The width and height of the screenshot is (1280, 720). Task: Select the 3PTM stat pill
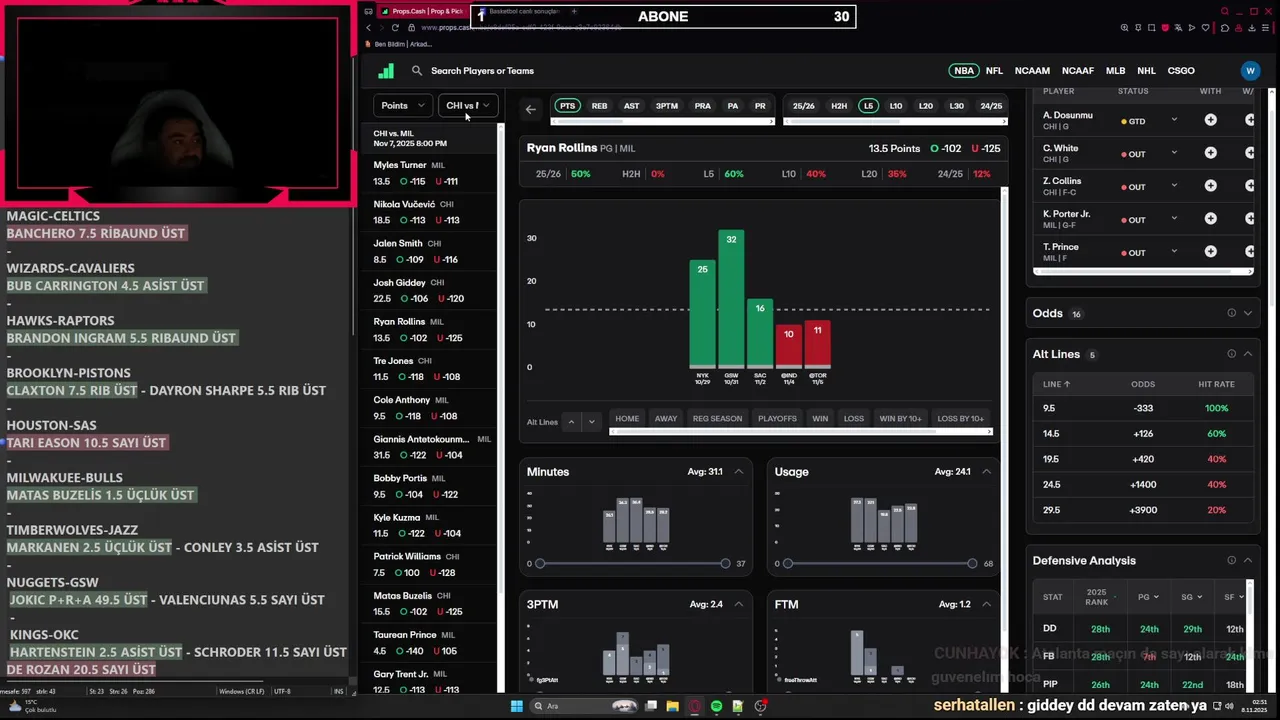tap(666, 106)
